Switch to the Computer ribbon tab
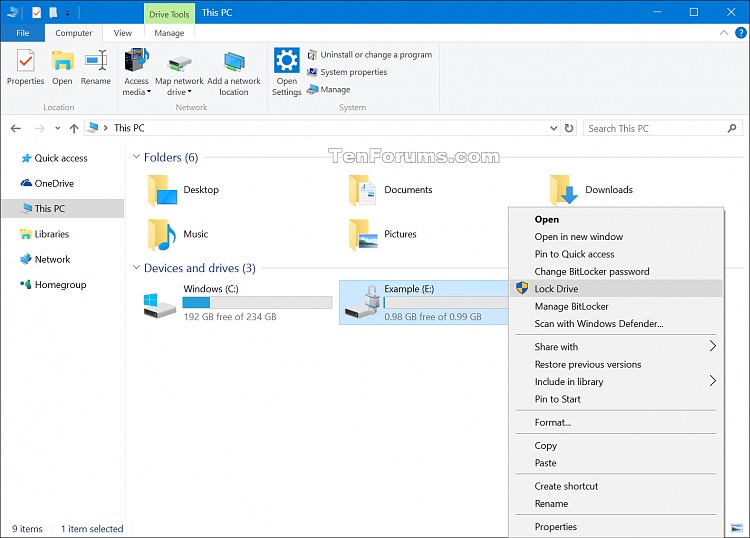Viewport: 750px width, 538px height. tap(74, 33)
